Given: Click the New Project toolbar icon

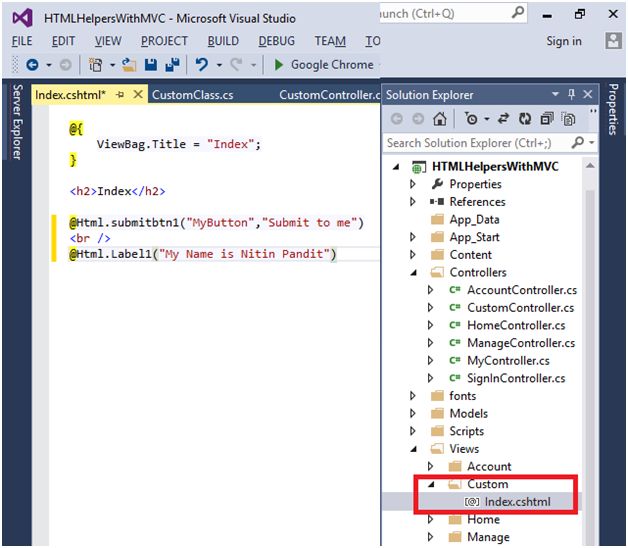Looking at the screenshot, I should pyautogui.click(x=95, y=64).
